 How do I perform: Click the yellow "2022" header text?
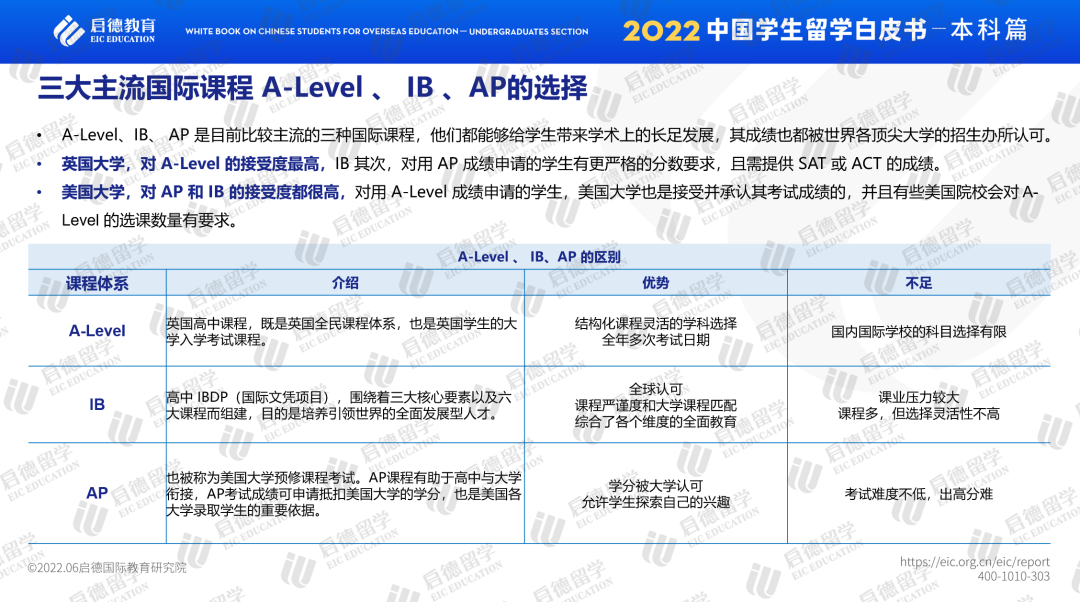661,31
